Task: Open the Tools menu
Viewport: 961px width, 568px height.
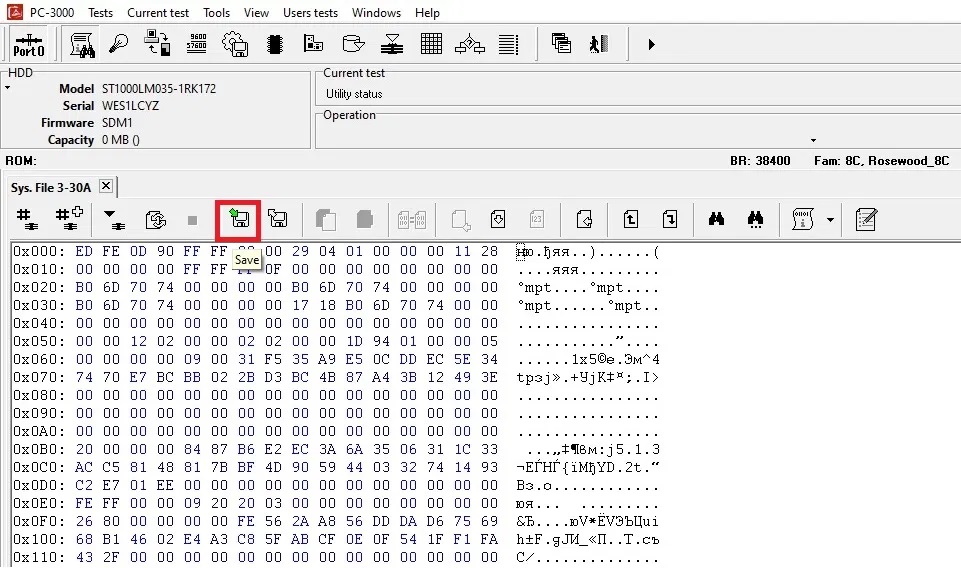Action: click(x=216, y=13)
